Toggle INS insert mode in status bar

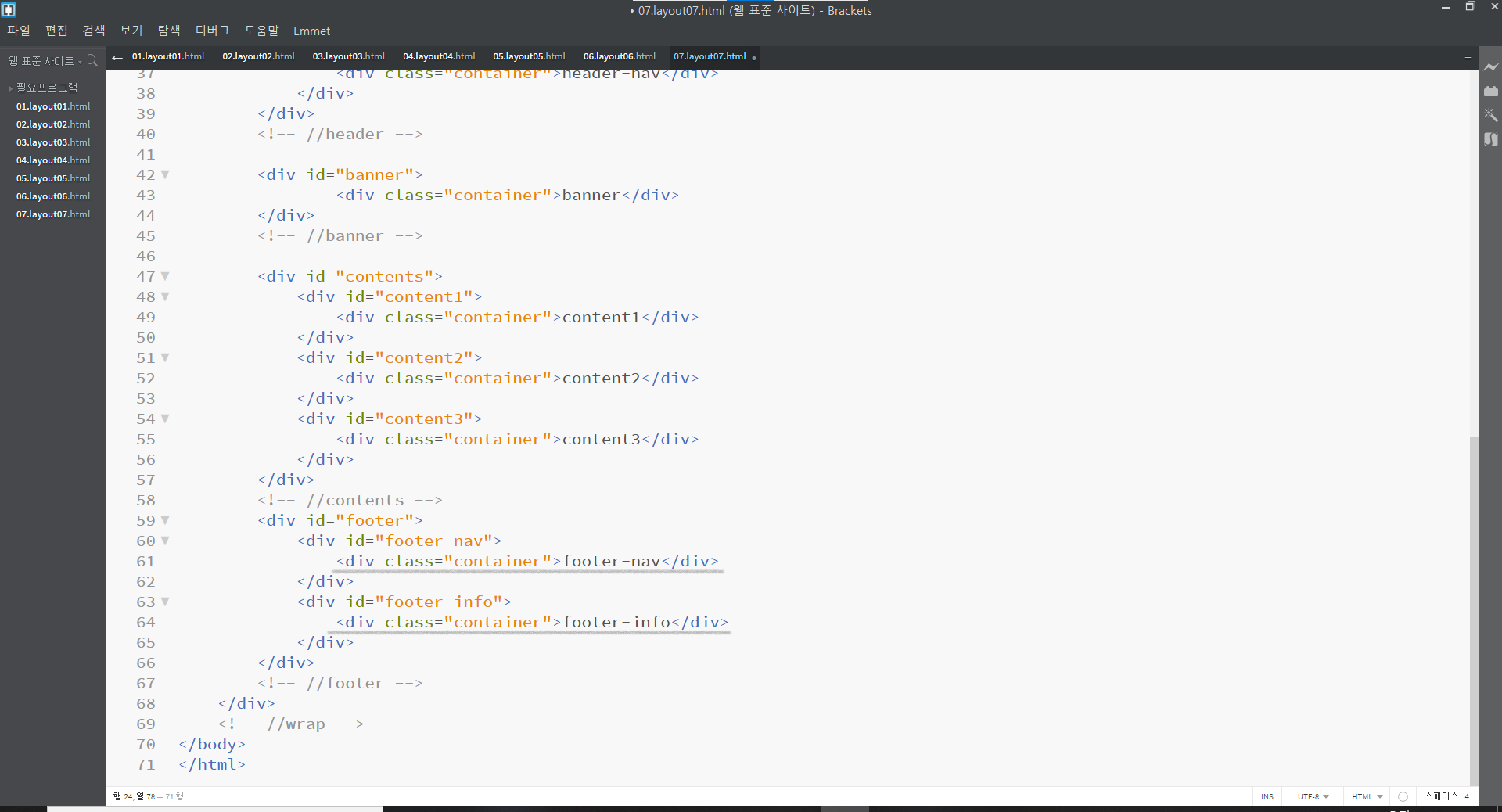click(1267, 796)
